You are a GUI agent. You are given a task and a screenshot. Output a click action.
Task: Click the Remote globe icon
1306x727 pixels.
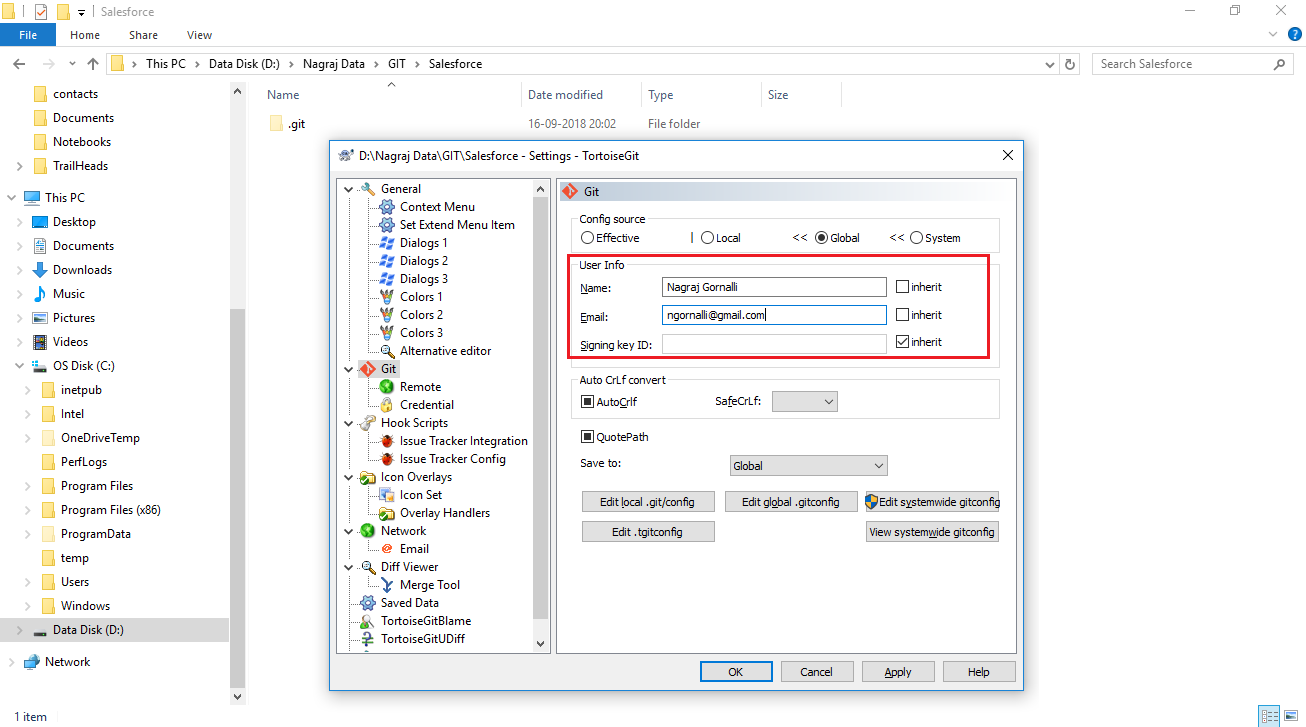tap(387, 387)
